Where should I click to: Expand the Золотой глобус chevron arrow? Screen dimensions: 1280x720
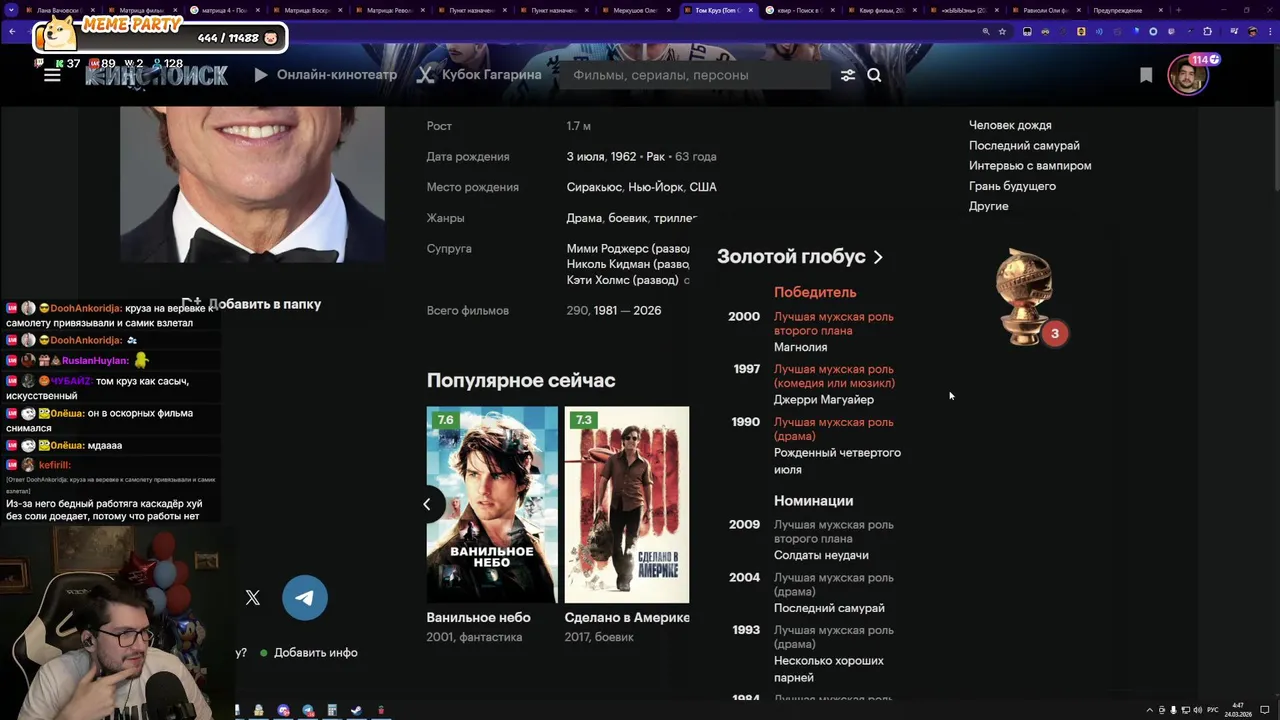[x=878, y=257]
